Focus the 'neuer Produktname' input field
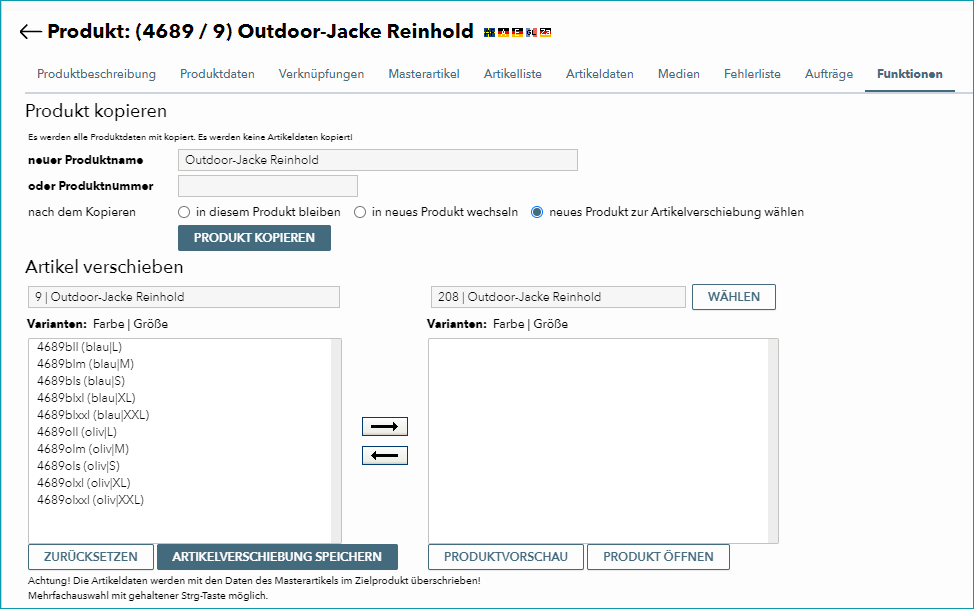The height and width of the screenshot is (609, 974). pos(378,160)
